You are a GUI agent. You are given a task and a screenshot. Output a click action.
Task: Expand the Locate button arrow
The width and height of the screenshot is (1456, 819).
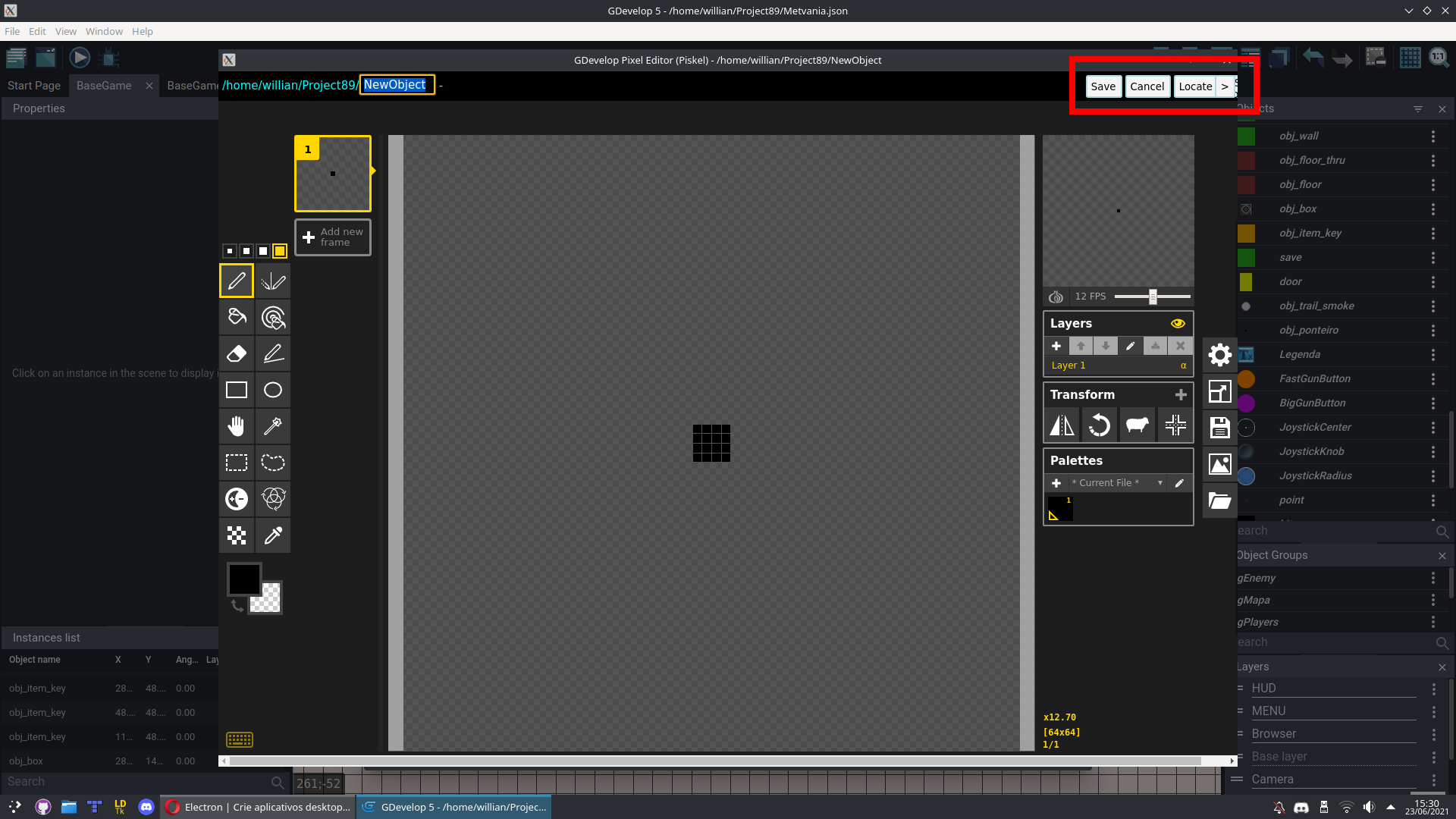pos(1225,86)
